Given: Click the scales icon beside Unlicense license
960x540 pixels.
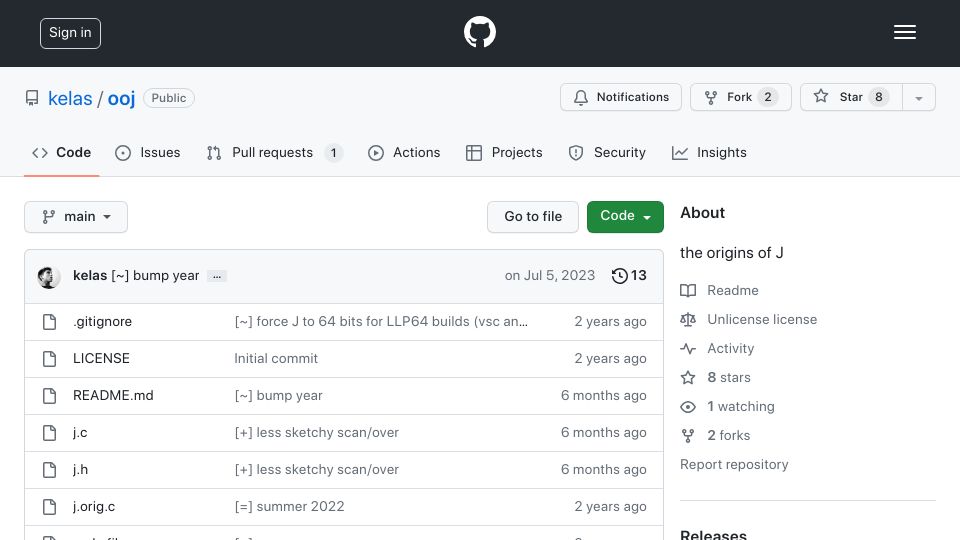Looking at the screenshot, I should point(688,320).
